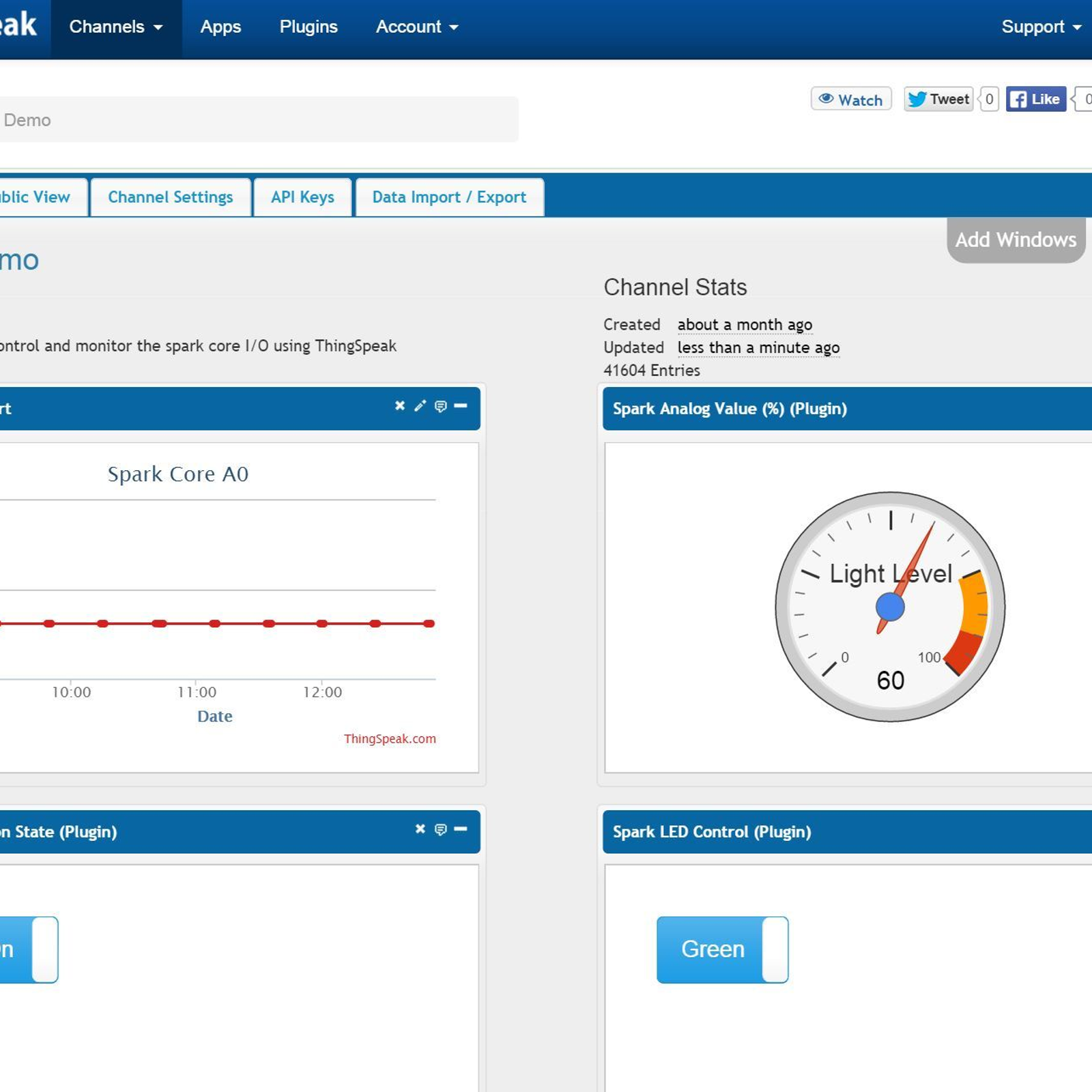
Task: Click the Demo breadcrumb field
Action: (259, 119)
